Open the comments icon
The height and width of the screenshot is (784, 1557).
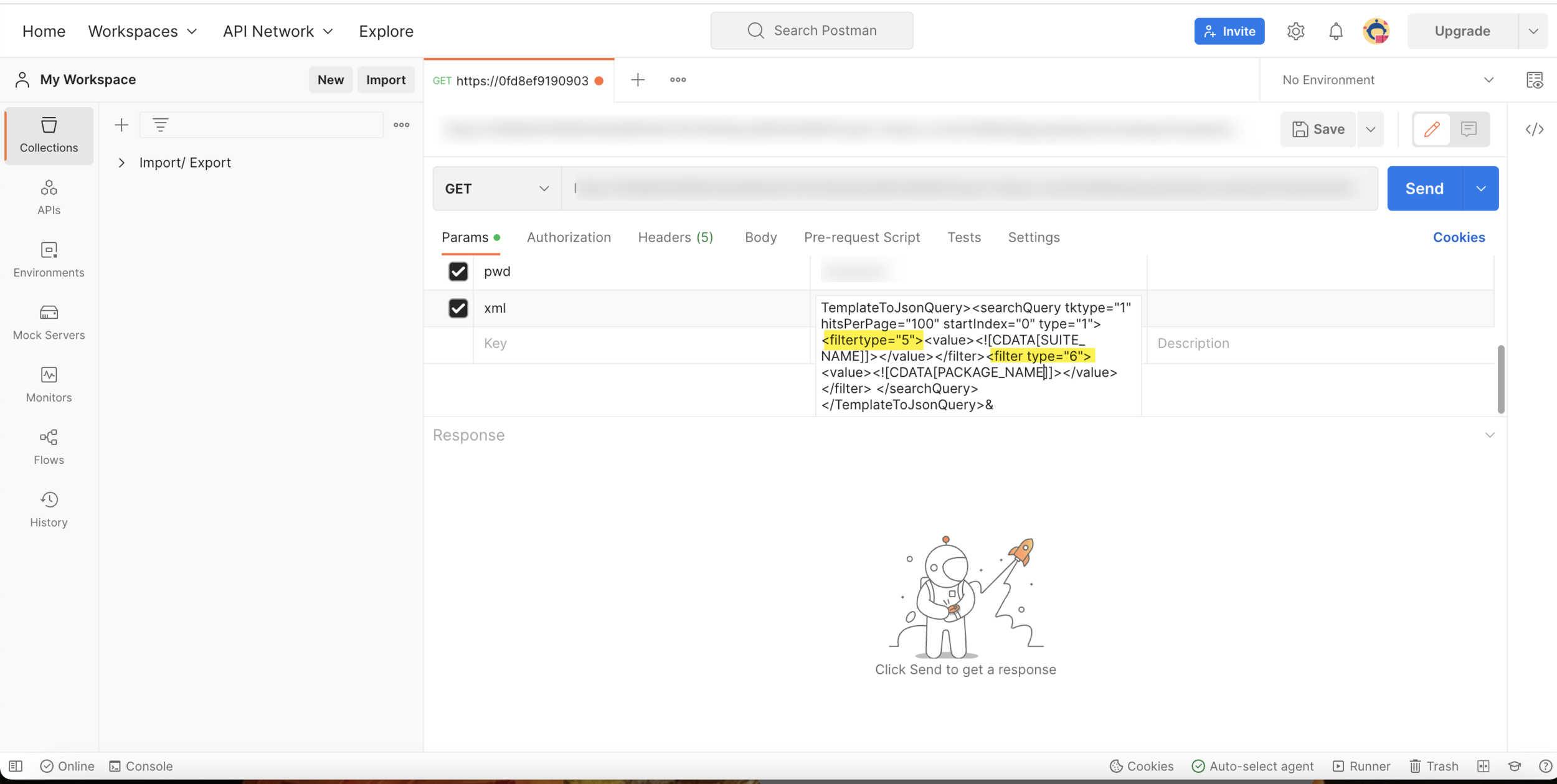[1469, 130]
